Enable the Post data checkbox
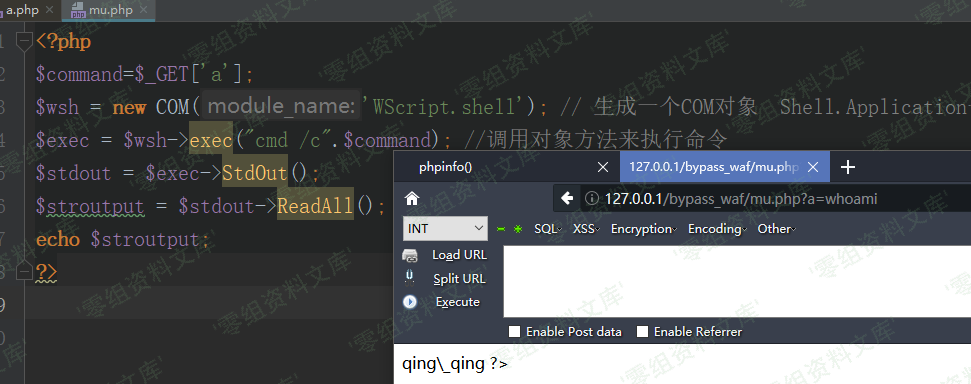This screenshot has height=384, width=971. pos(514,331)
